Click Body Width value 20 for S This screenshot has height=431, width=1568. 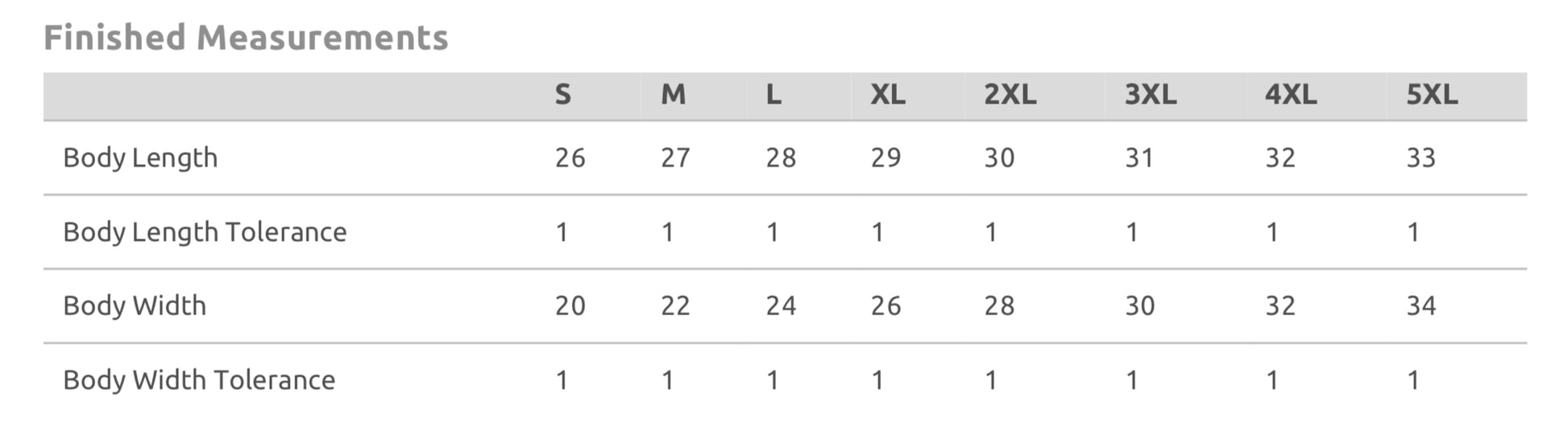click(x=570, y=306)
